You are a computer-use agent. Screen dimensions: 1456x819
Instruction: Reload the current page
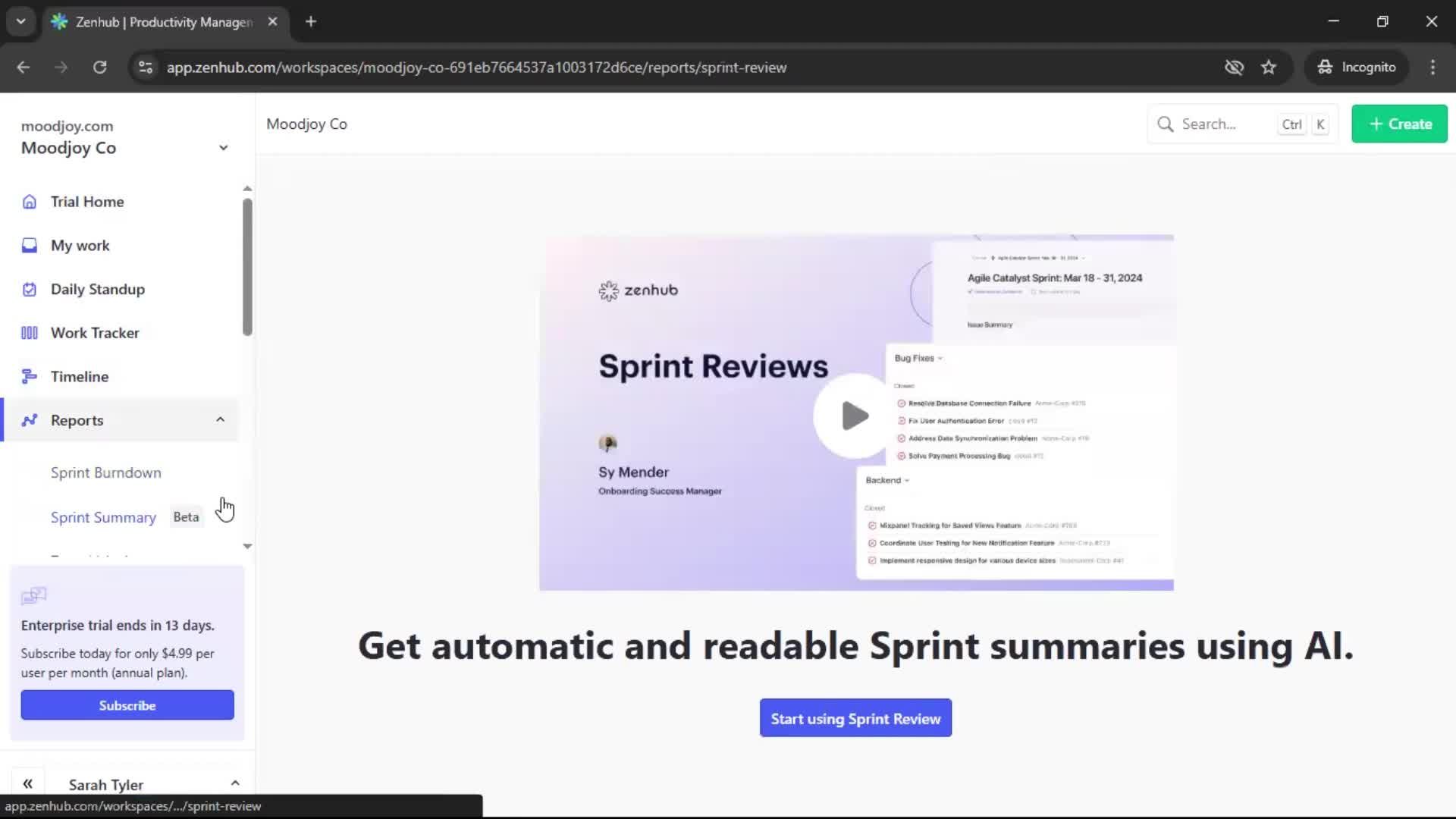[99, 67]
